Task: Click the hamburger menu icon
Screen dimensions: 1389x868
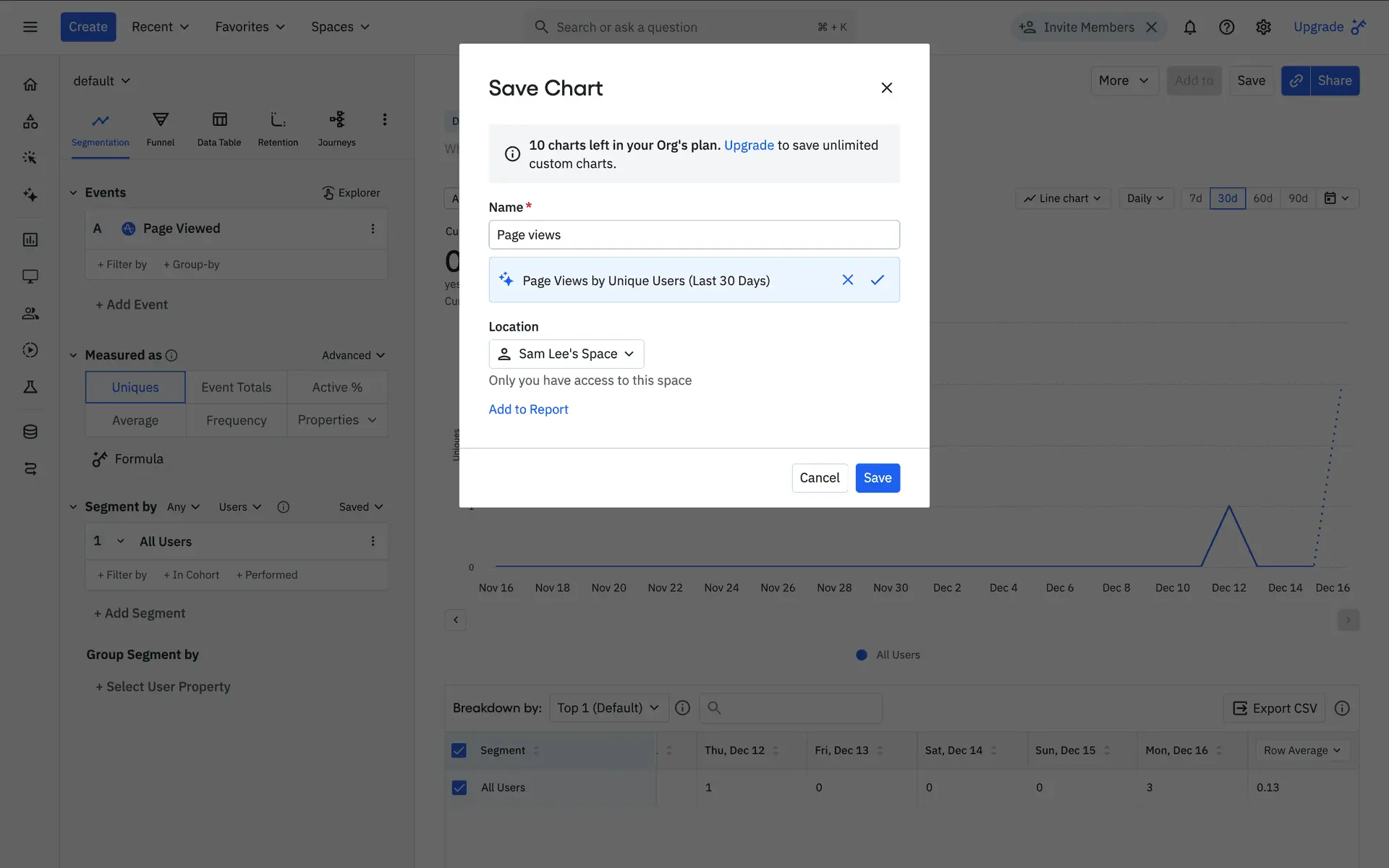Action: pos(30,27)
